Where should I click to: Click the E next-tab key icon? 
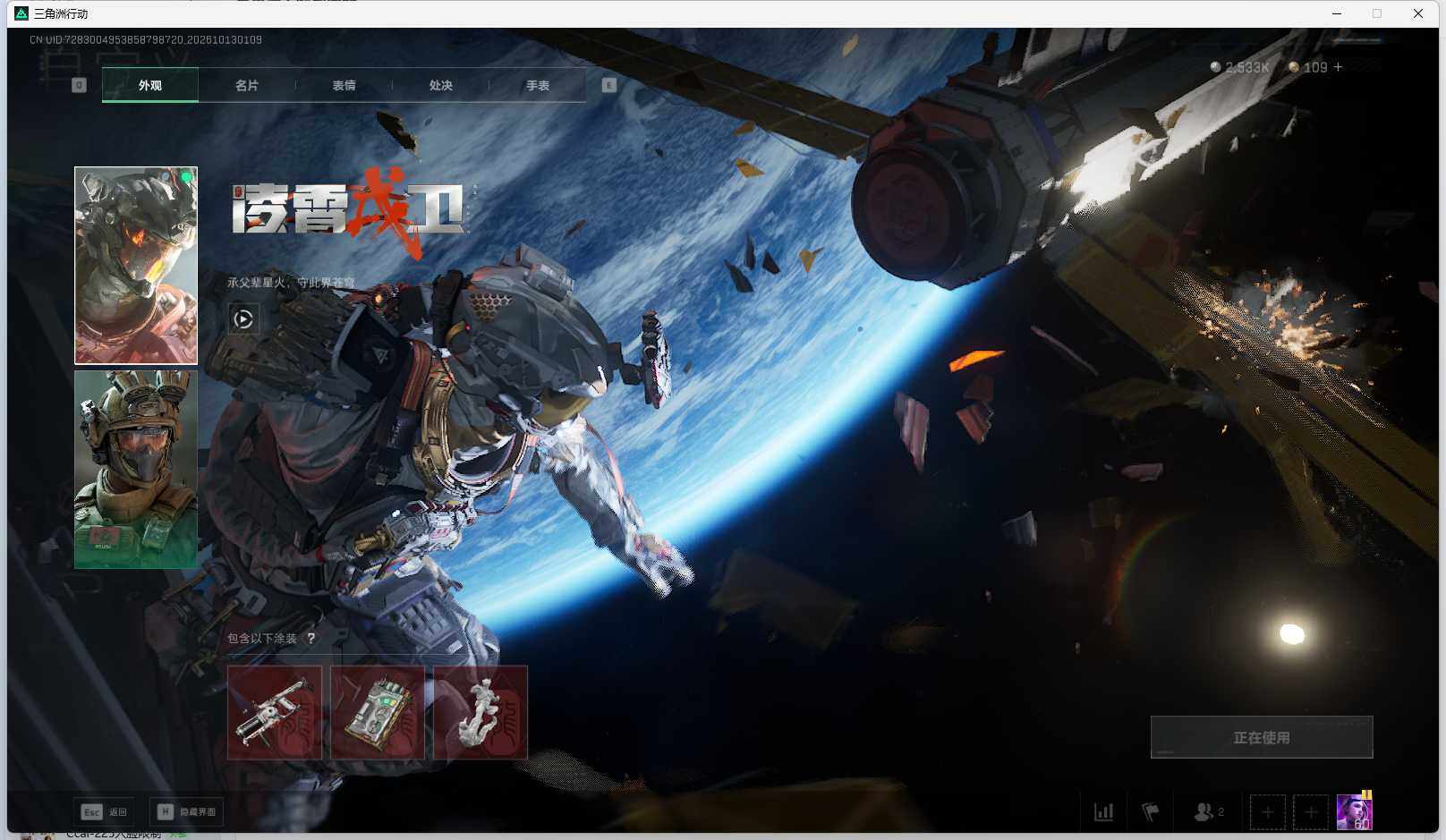pos(609,85)
